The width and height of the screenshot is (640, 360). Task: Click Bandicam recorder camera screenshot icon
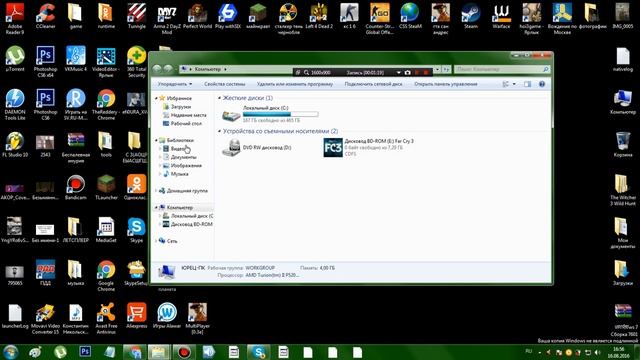(407, 72)
